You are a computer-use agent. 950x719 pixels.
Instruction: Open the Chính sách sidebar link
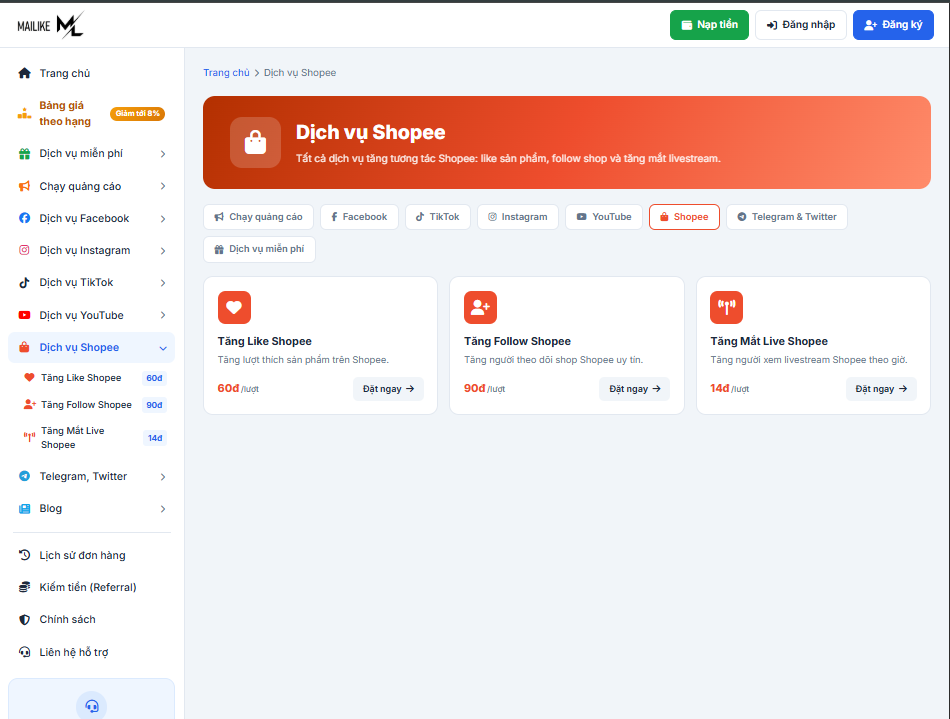coord(67,620)
